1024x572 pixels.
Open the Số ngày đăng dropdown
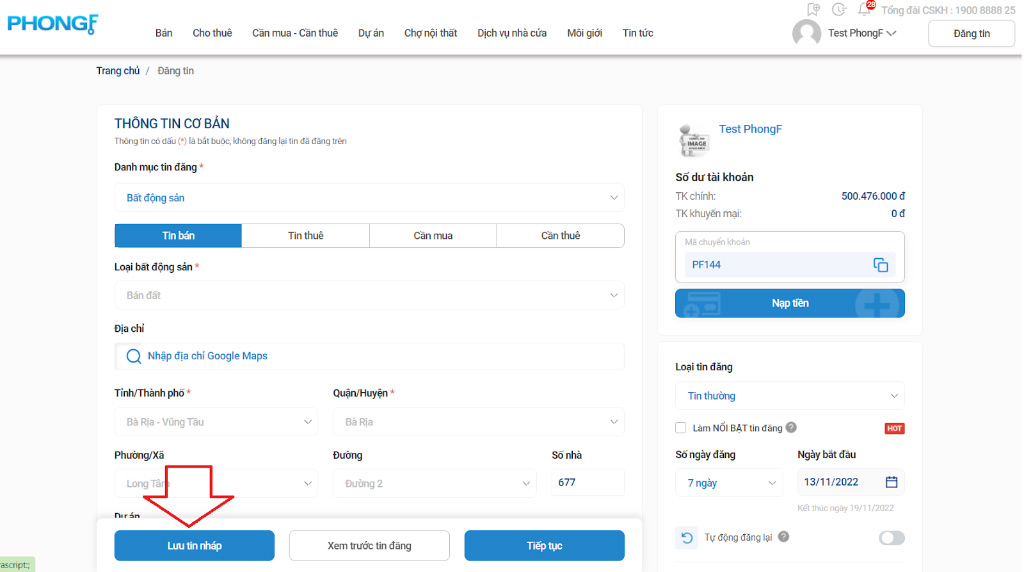[730, 483]
